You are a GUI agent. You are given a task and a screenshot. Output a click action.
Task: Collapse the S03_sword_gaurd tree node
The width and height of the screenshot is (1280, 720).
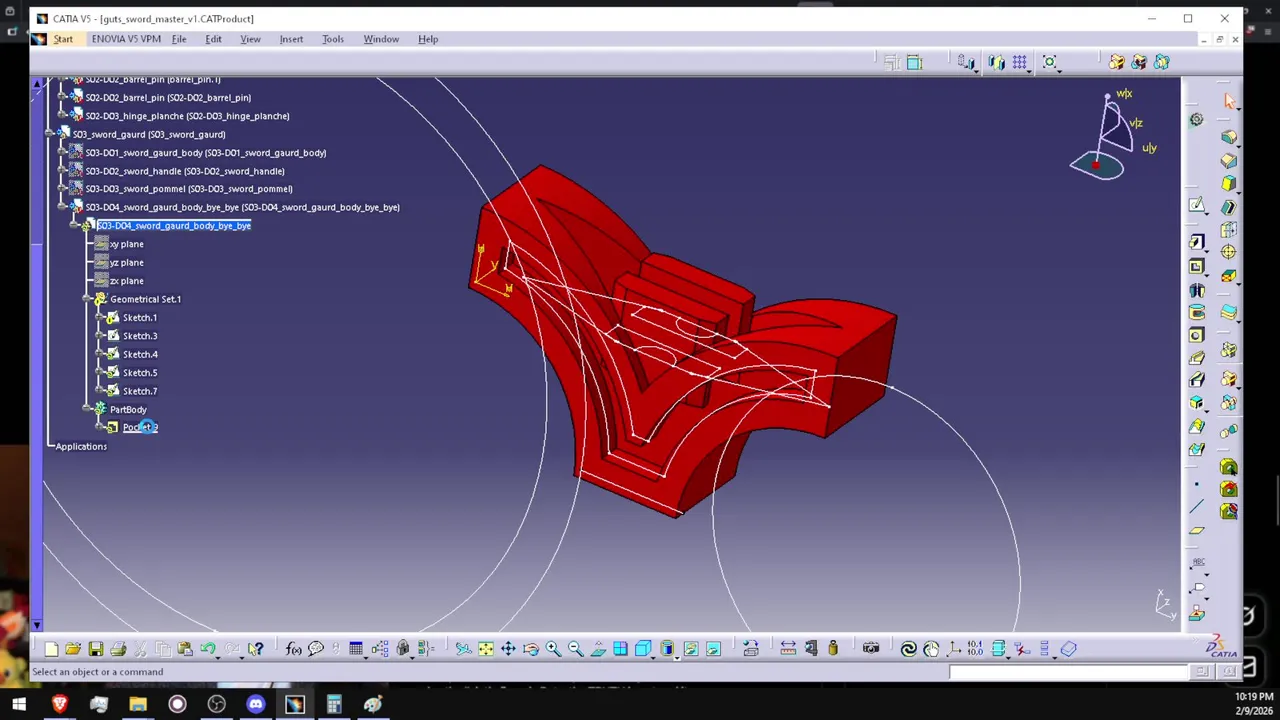coord(50,134)
